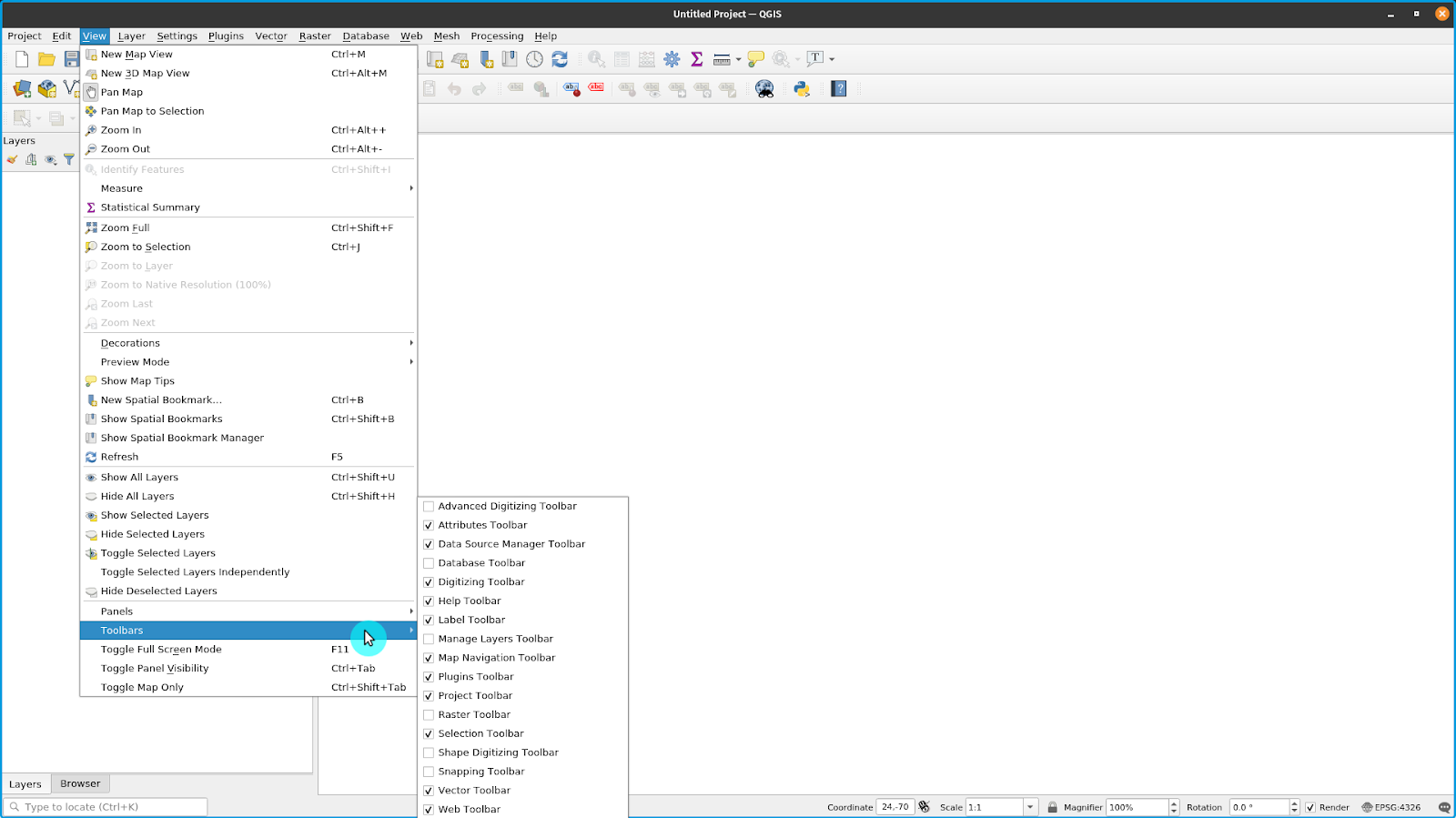Uncheck the Label Toolbar option

[x=429, y=620]
